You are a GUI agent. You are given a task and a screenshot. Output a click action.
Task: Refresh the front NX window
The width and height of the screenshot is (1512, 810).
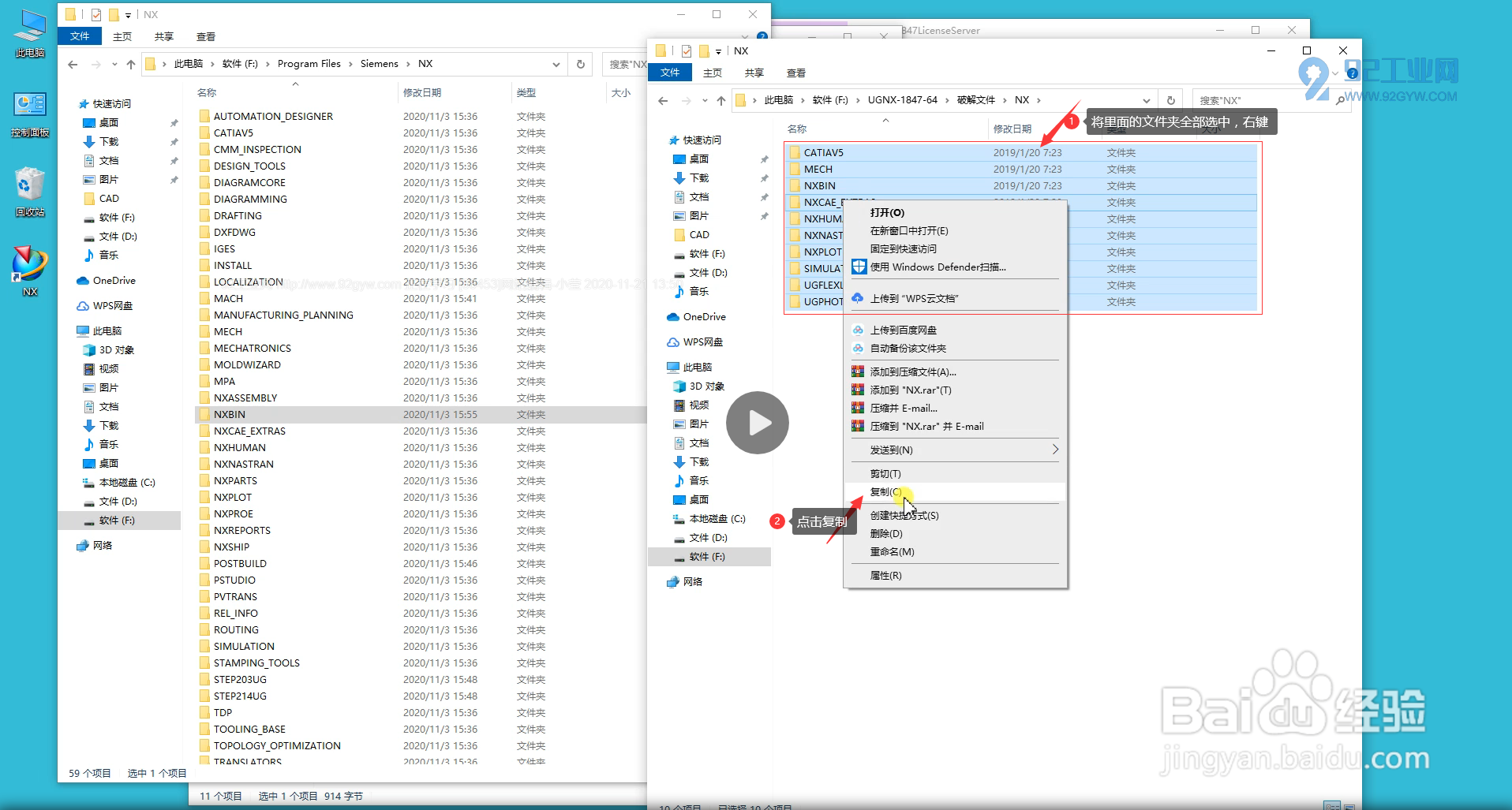(1171, 100)
